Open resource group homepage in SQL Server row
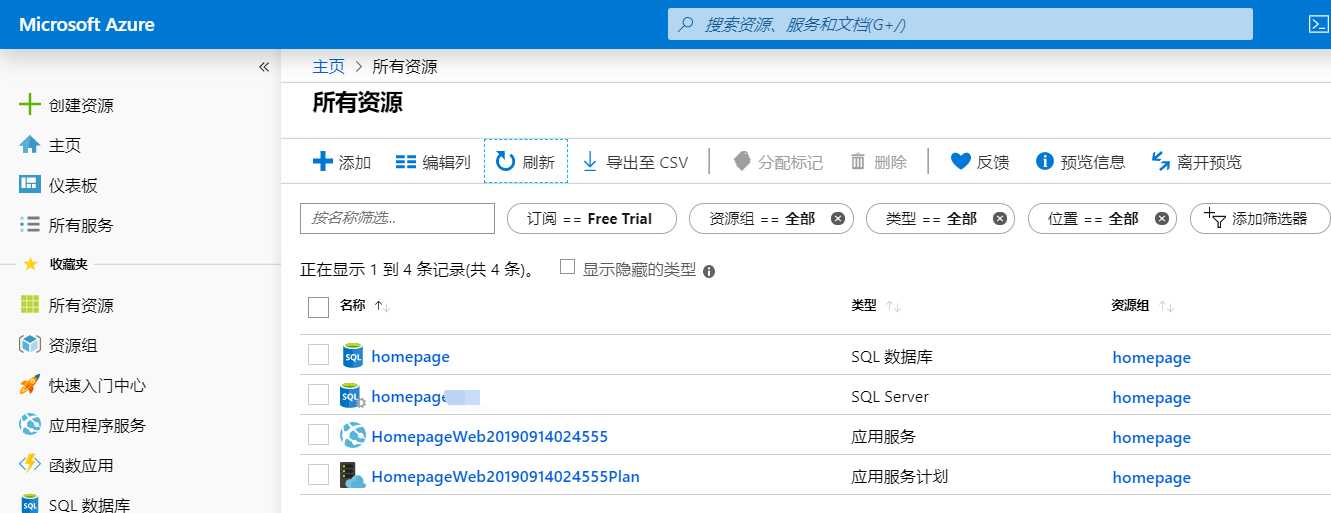This screenshot has height=513, width=1331. point(1152,397)
